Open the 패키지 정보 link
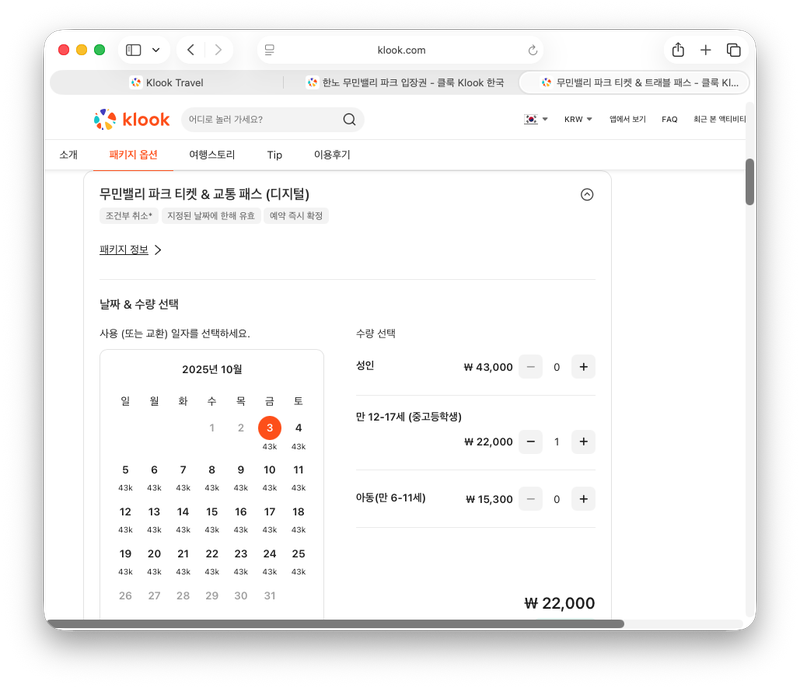Screen dimensions: 800x688 (123, 250)
